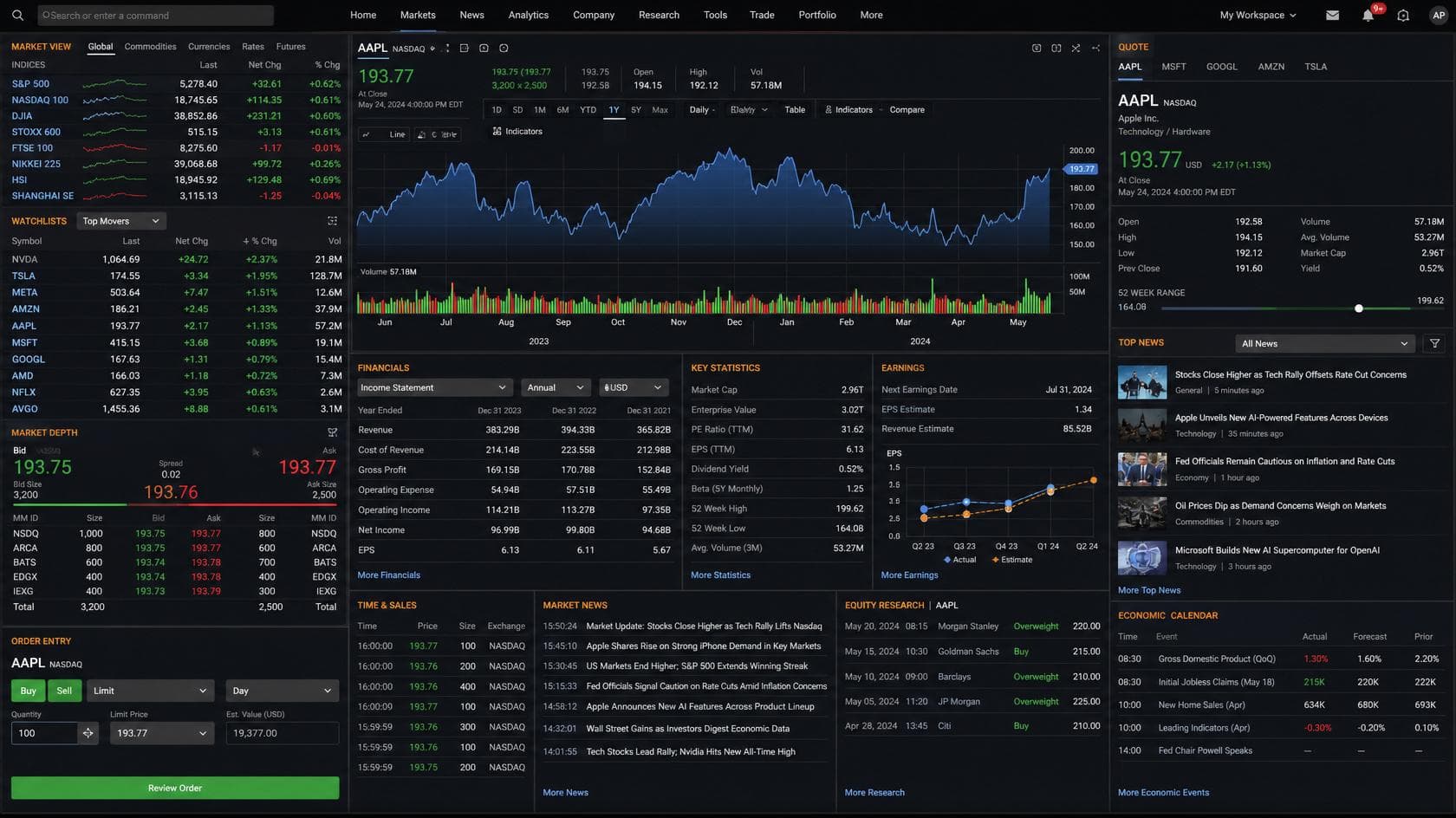Click the snapshot icon at chart top right
The image size is (1456, 818).
[x=1037, y=49]
